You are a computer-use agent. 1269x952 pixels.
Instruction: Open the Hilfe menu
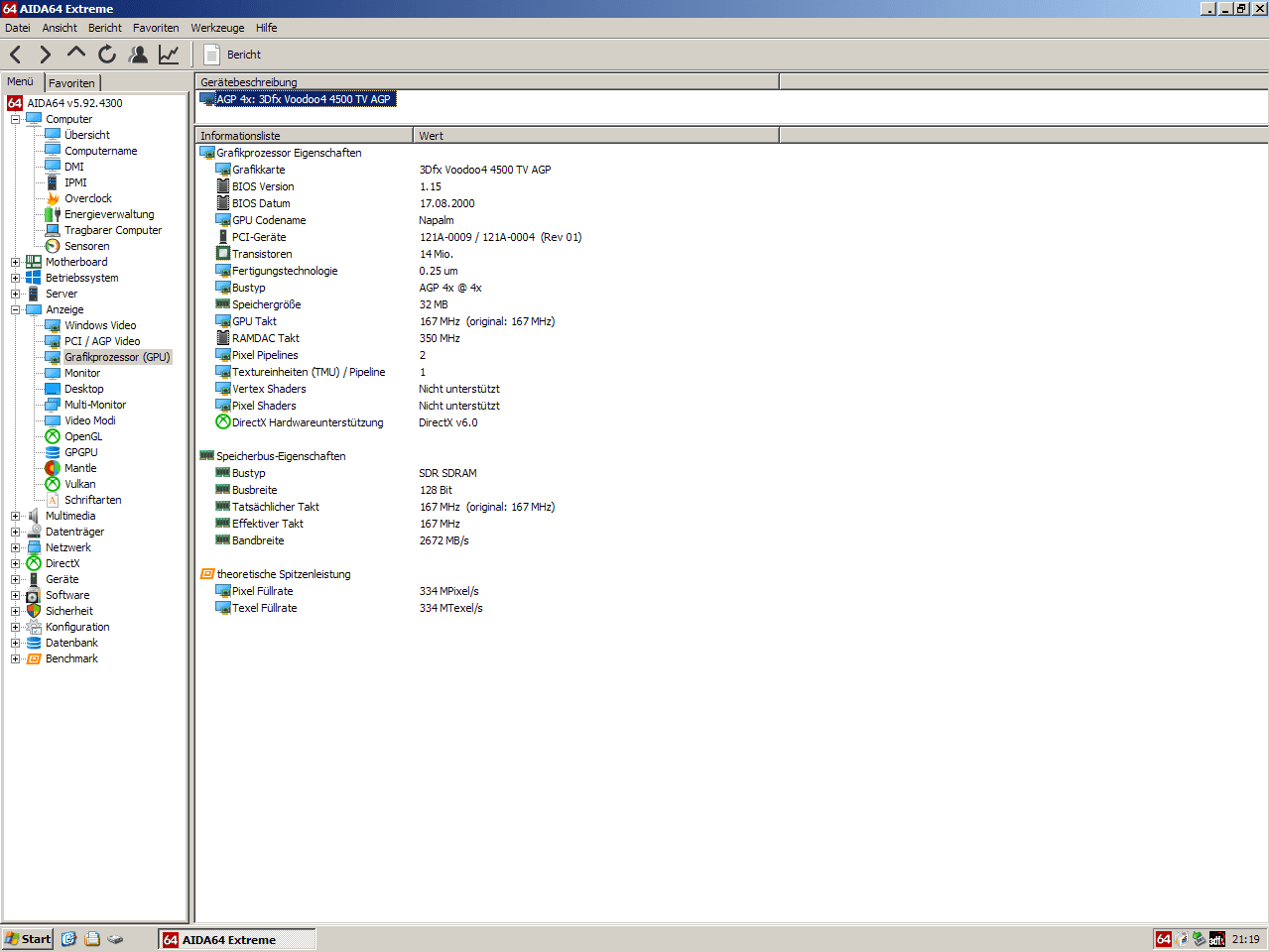[267, 28]
